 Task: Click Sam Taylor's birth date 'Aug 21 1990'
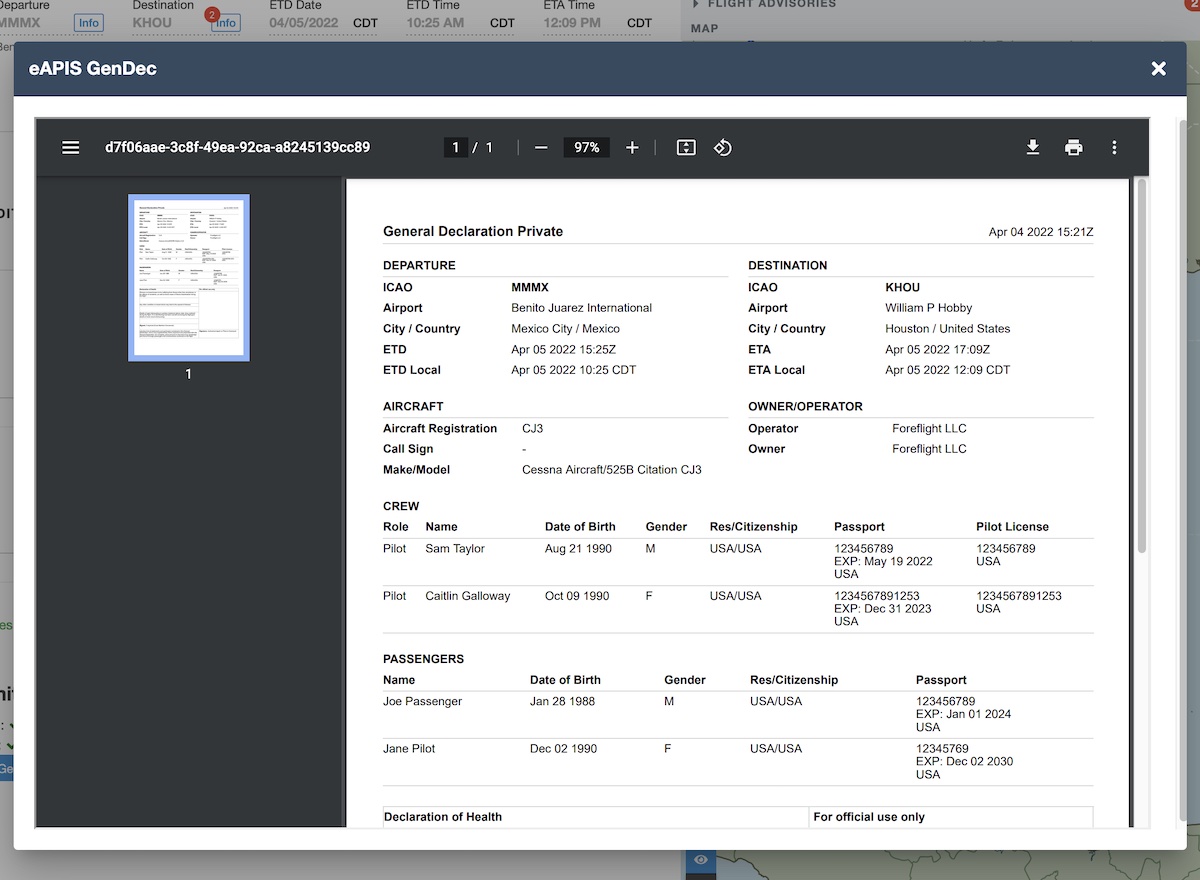[577, 549]
